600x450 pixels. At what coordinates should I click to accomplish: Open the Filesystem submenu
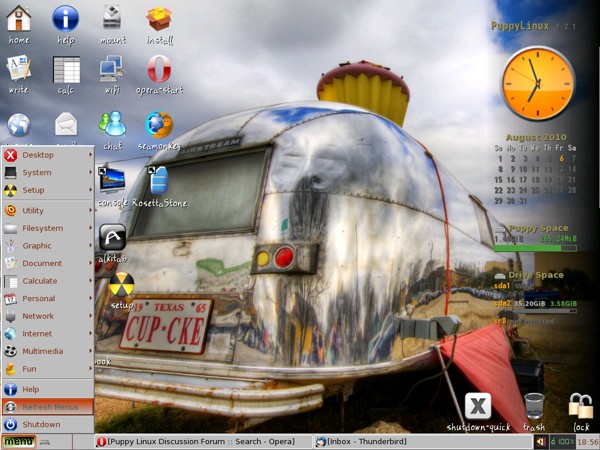click(x=48, y=228)
